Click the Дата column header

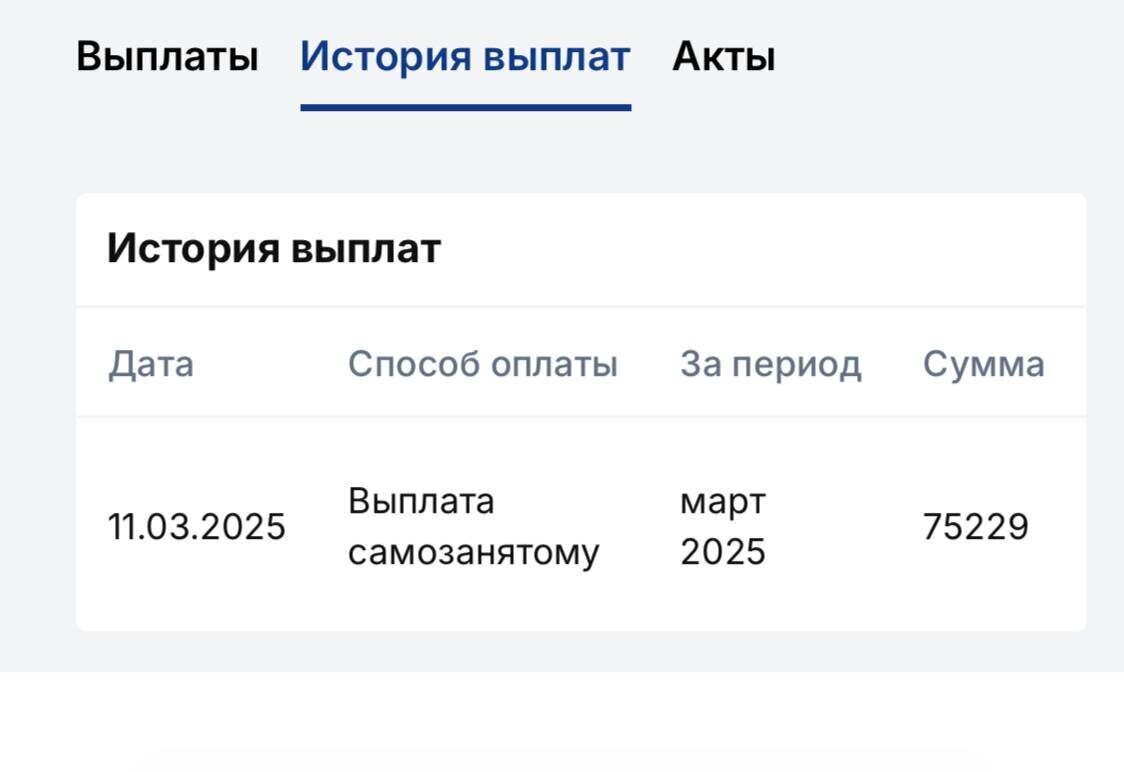pos(150,362)
